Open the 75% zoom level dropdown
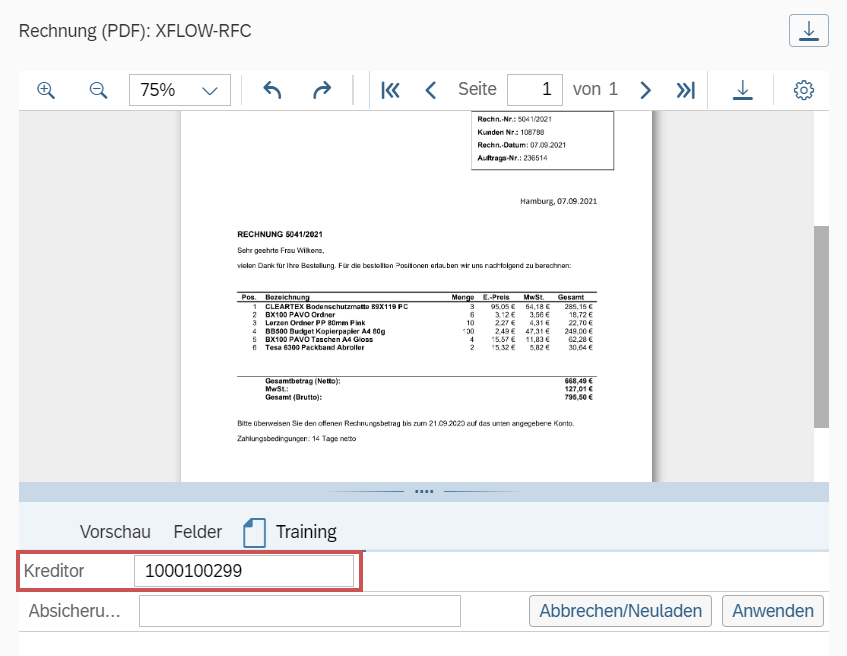Viewport: 847px width, 656px height. (180, 90)
